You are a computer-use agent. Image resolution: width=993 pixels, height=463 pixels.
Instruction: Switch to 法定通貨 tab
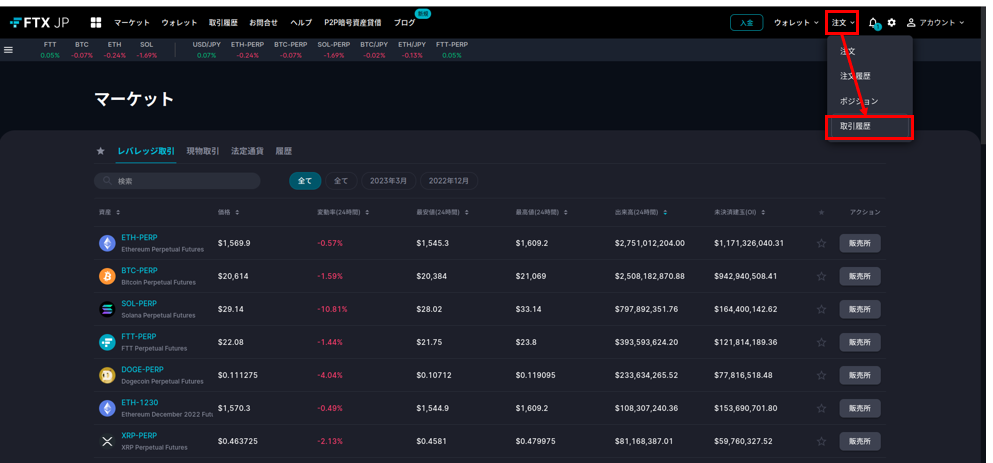coord(248,151)
